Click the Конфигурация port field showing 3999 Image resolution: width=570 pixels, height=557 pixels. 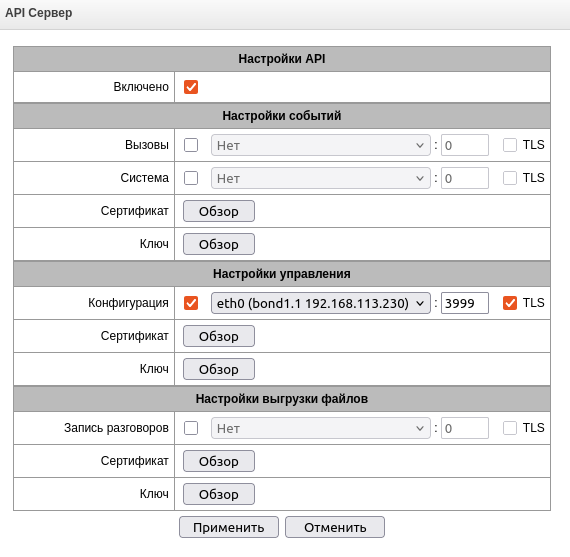pyautogui.click(x=465, y=303)
